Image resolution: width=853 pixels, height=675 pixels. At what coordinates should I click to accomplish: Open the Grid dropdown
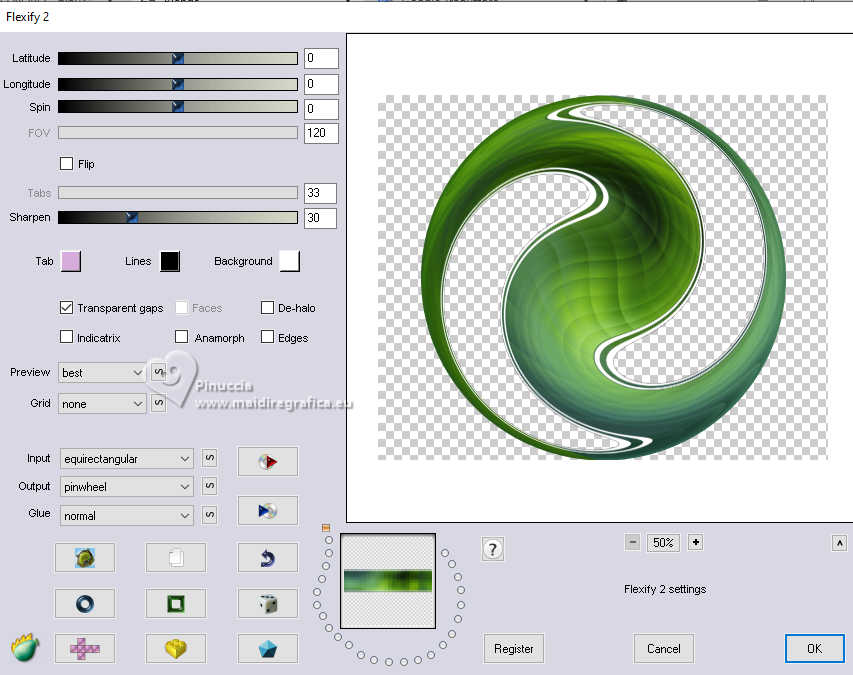(x=102, y=404)
